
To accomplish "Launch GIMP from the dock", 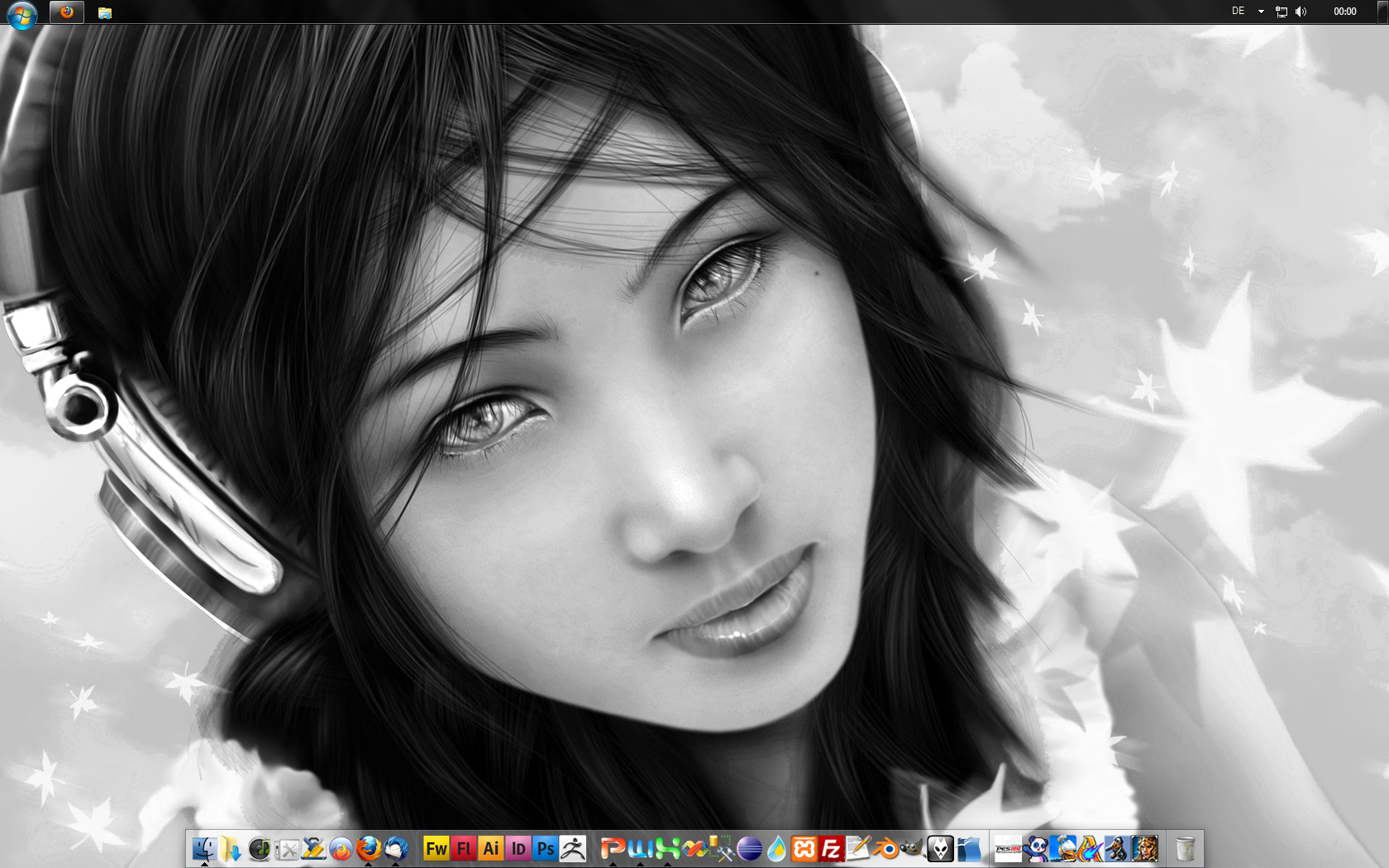I will coord(912,849).
